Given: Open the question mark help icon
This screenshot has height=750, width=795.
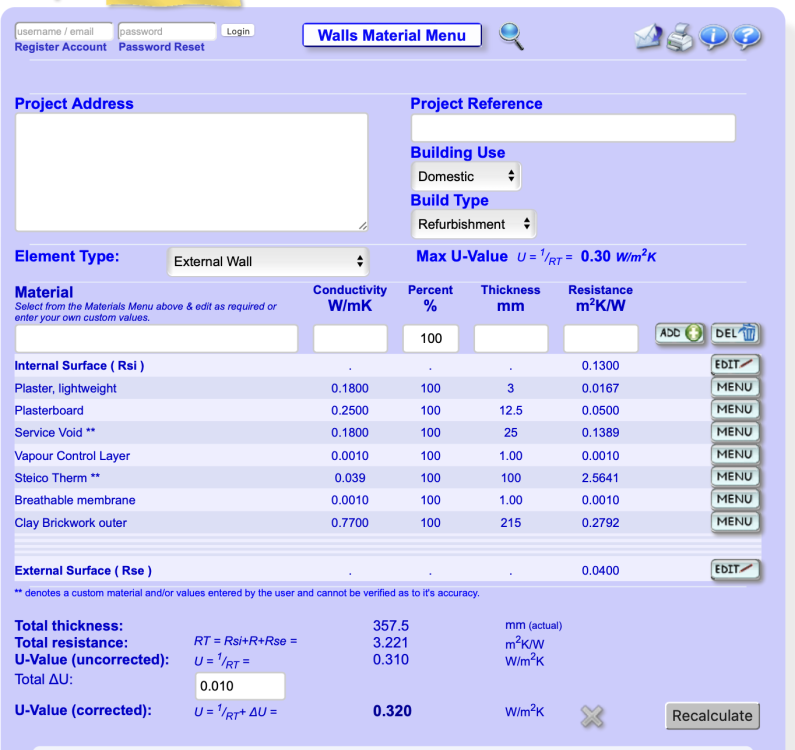Looking at the screenshot, I should click(747, 37).
